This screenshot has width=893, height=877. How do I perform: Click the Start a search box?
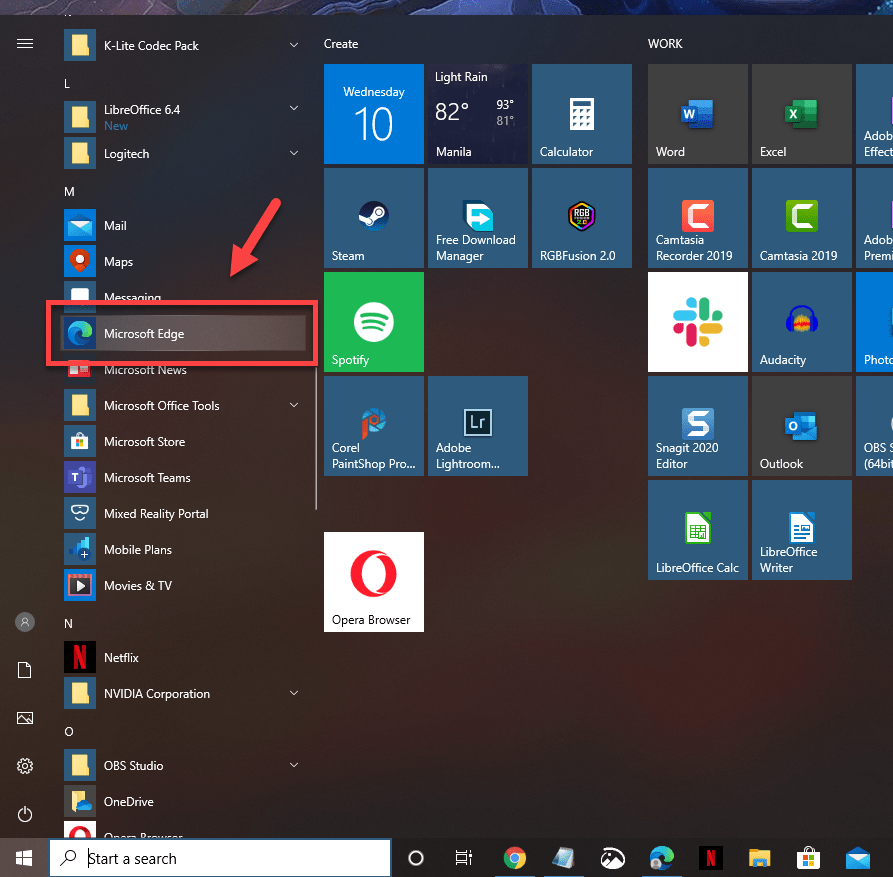(x=220, y=858)
